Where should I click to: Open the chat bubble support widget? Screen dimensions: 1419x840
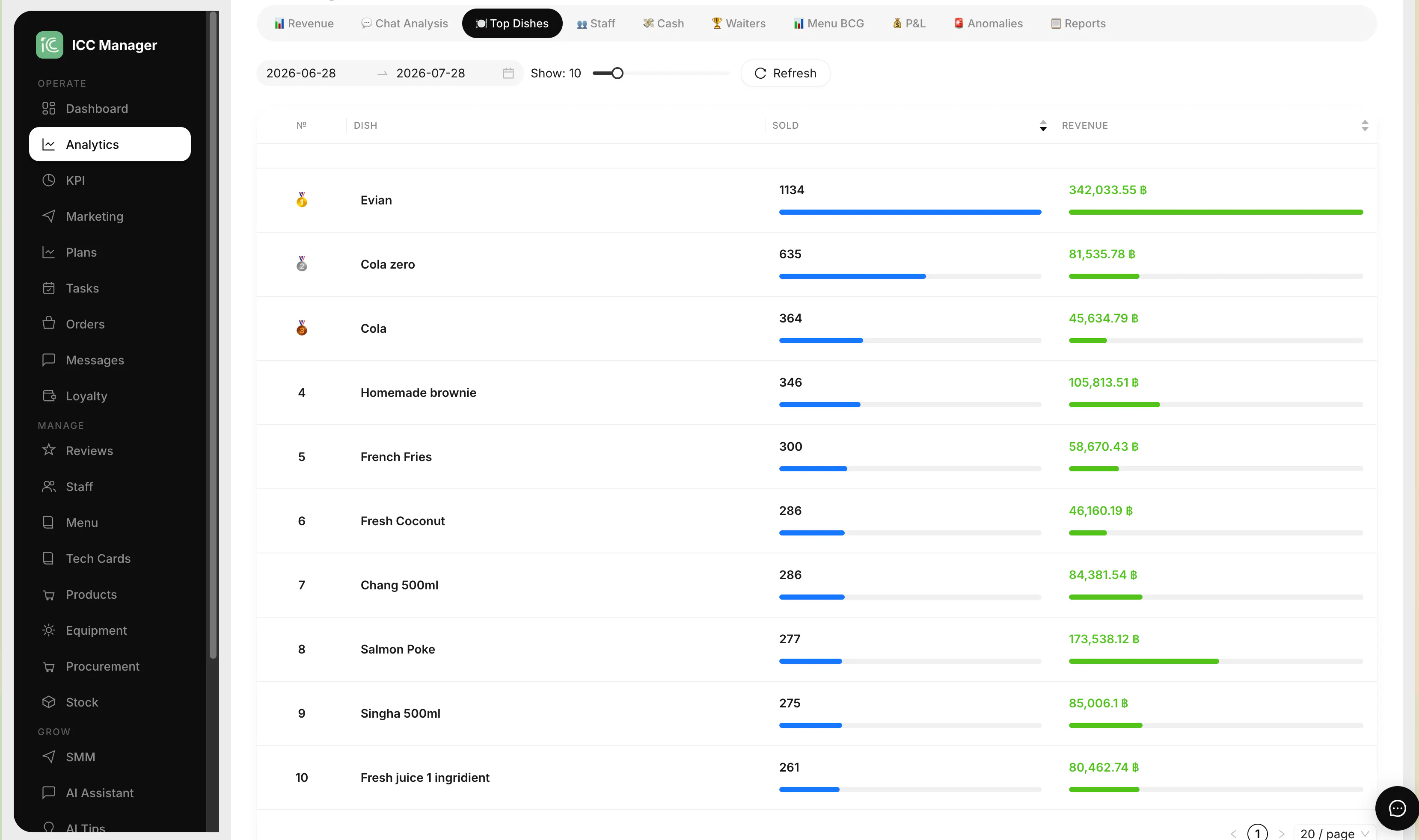[x=1397, y=808]
